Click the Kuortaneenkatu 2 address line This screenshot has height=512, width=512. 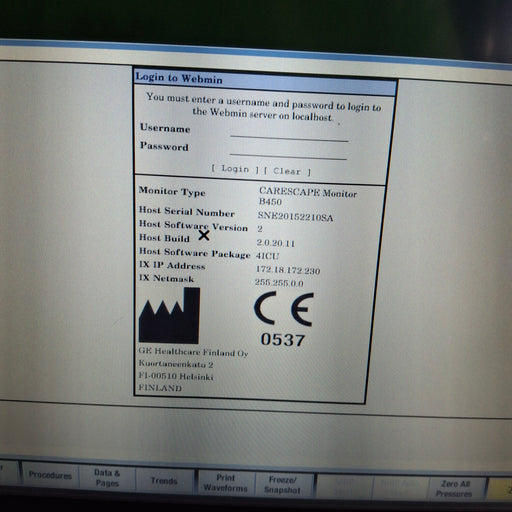tap(176, 364)
